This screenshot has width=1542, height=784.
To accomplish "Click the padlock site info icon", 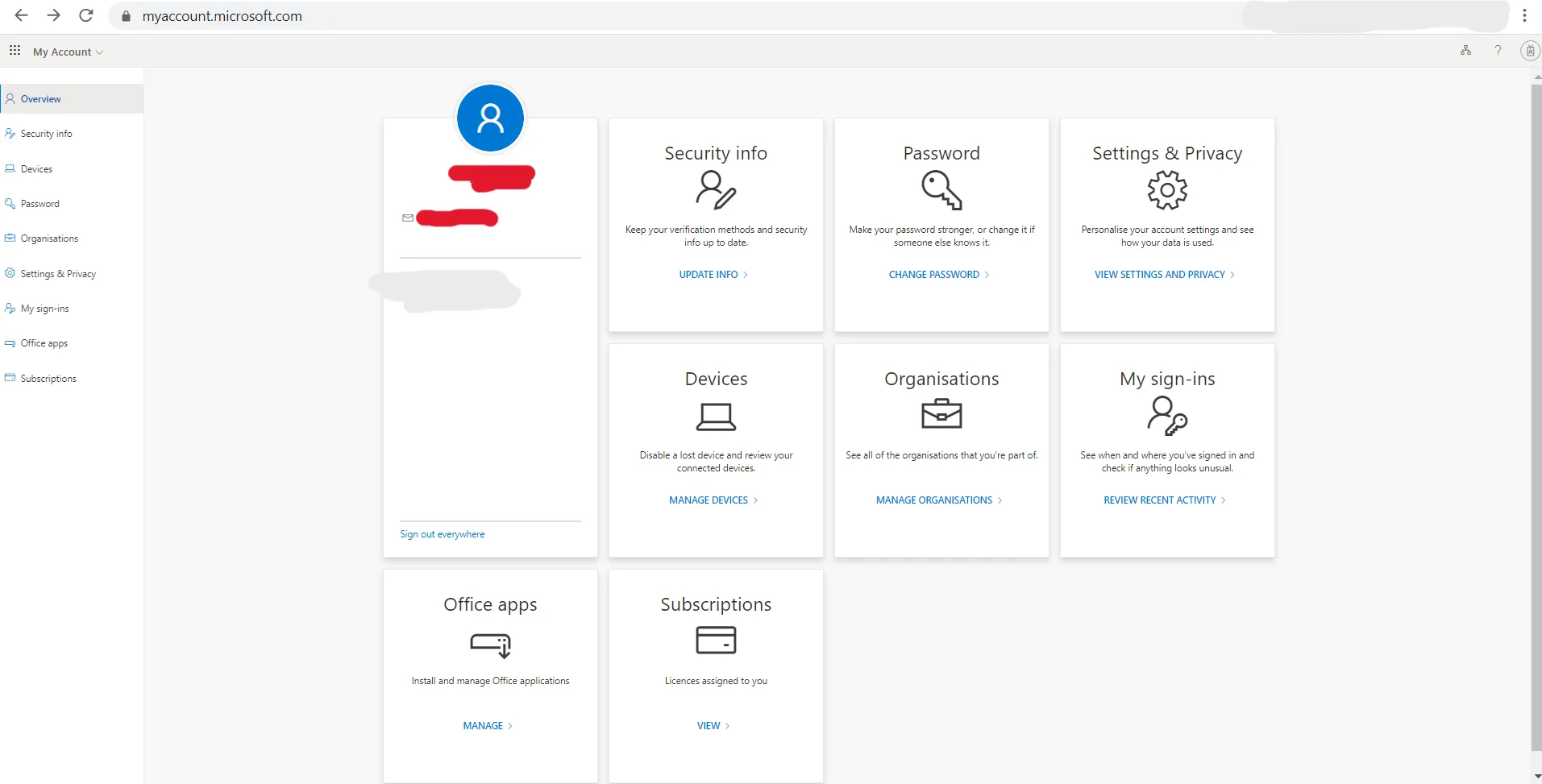I will point(126,16).
